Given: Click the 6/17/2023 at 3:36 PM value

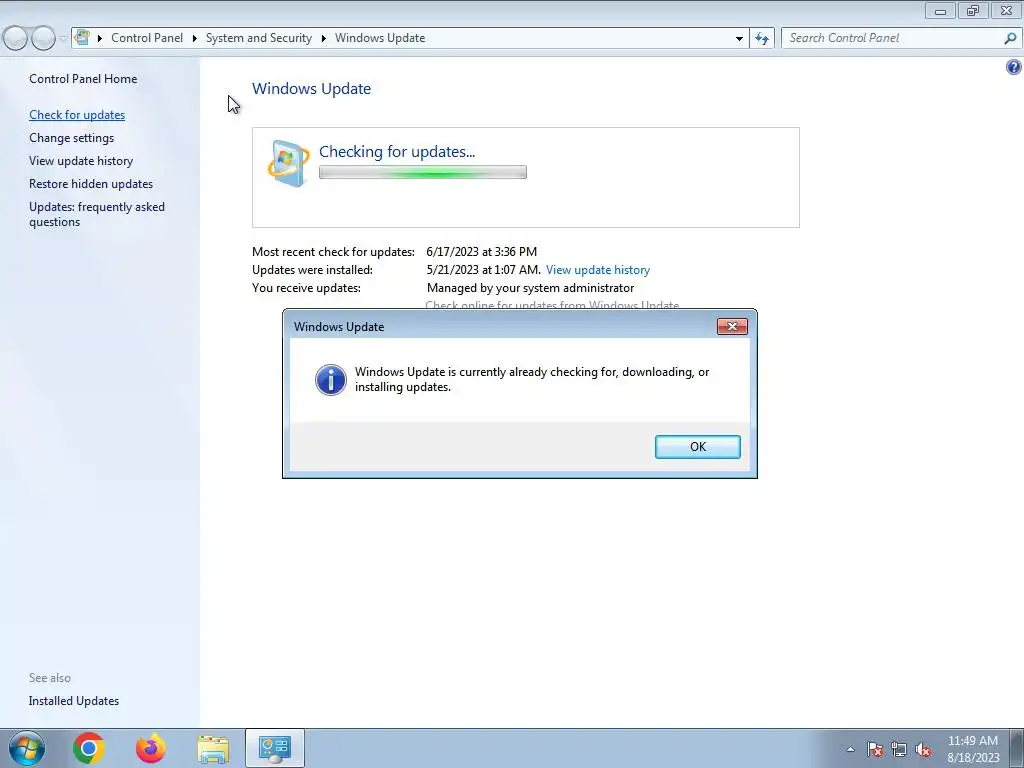Looking at the screenshot, I should (481, 251).
